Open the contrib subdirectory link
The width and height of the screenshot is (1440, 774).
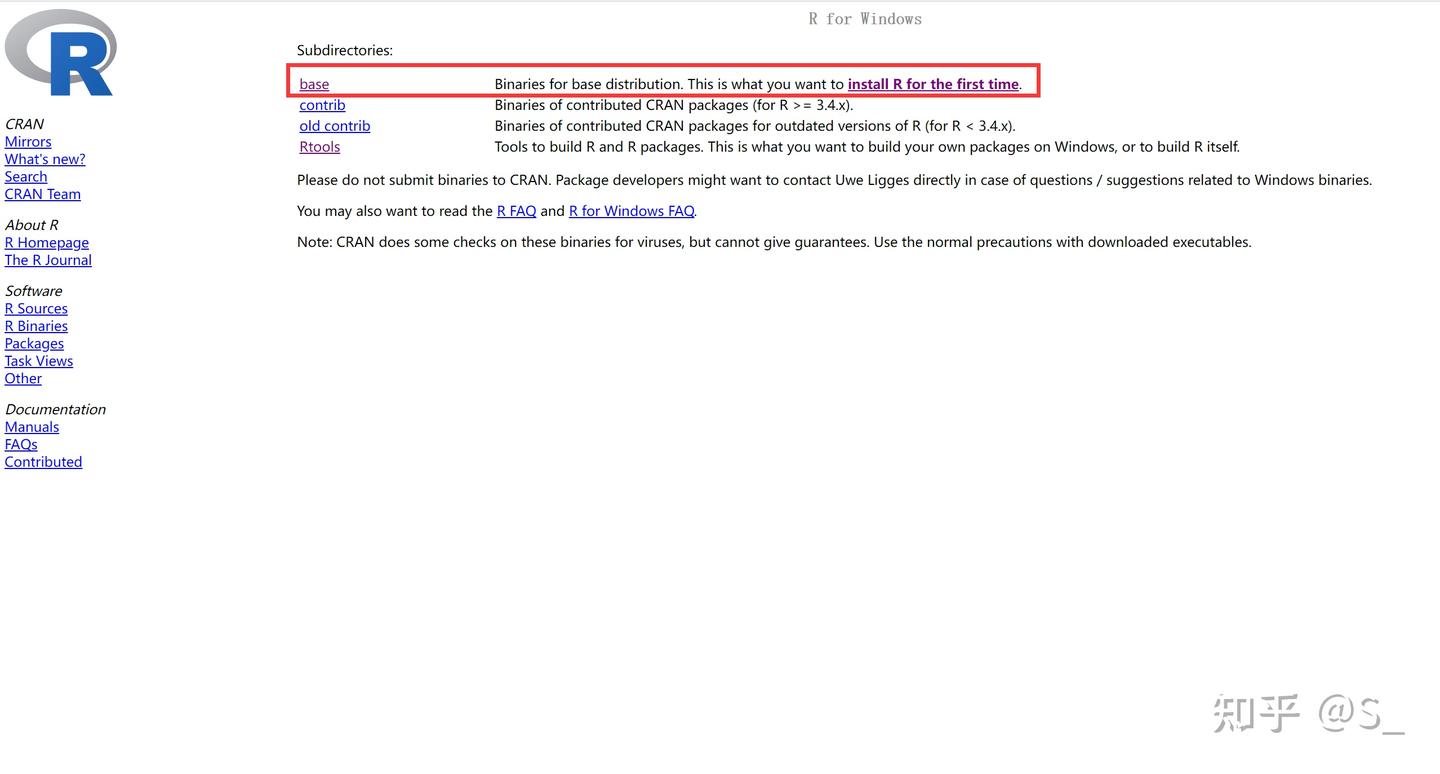tap(322, 105)
